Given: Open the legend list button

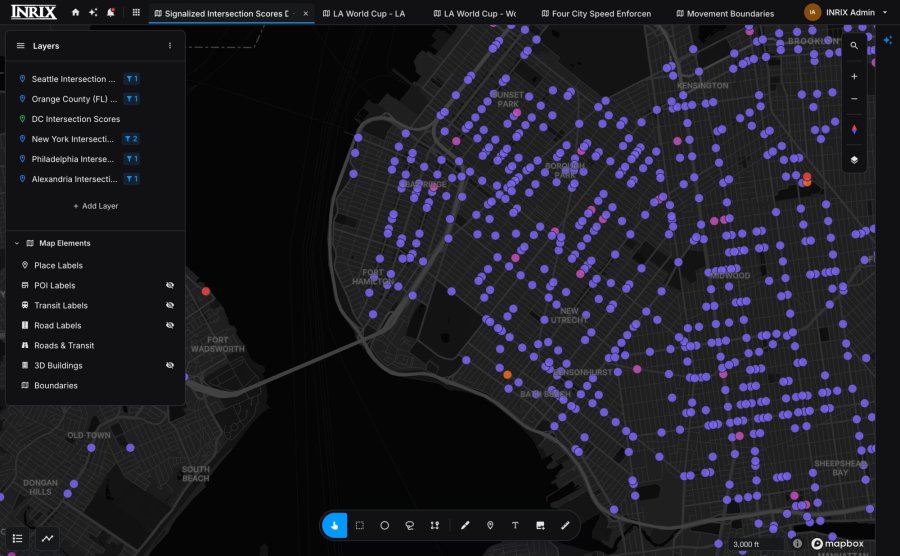Looking at the screenshot, I should point(18,538).
